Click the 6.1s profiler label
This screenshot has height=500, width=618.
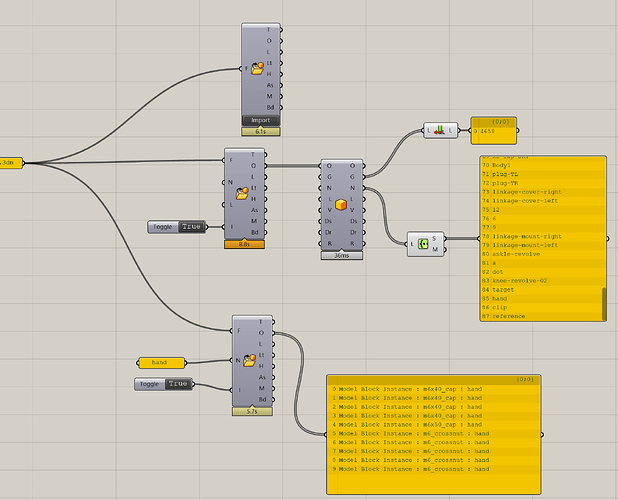tap(261, 132)
